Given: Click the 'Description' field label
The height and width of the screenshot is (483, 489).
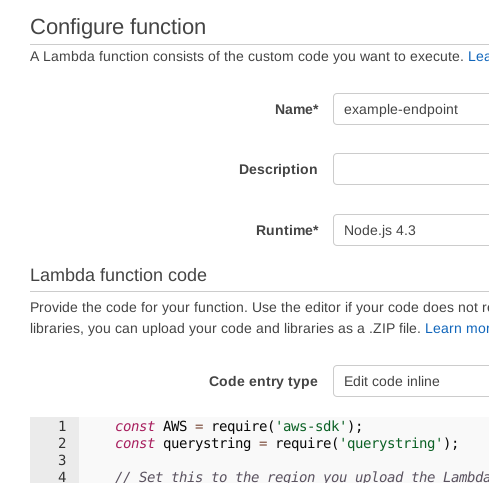Looking at the screenshot, I should (x=278, y=169).
